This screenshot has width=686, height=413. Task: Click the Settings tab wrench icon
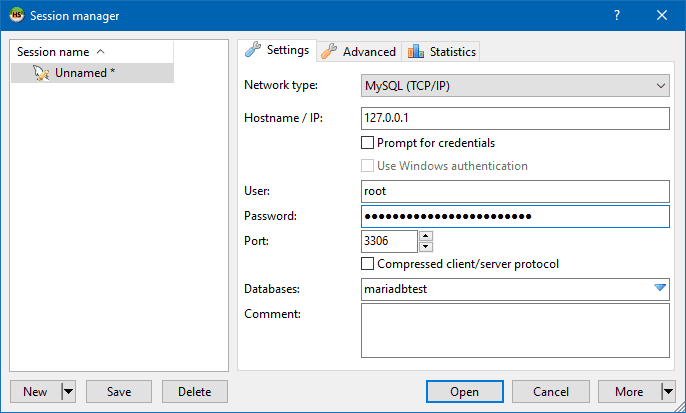pos(254,50)
